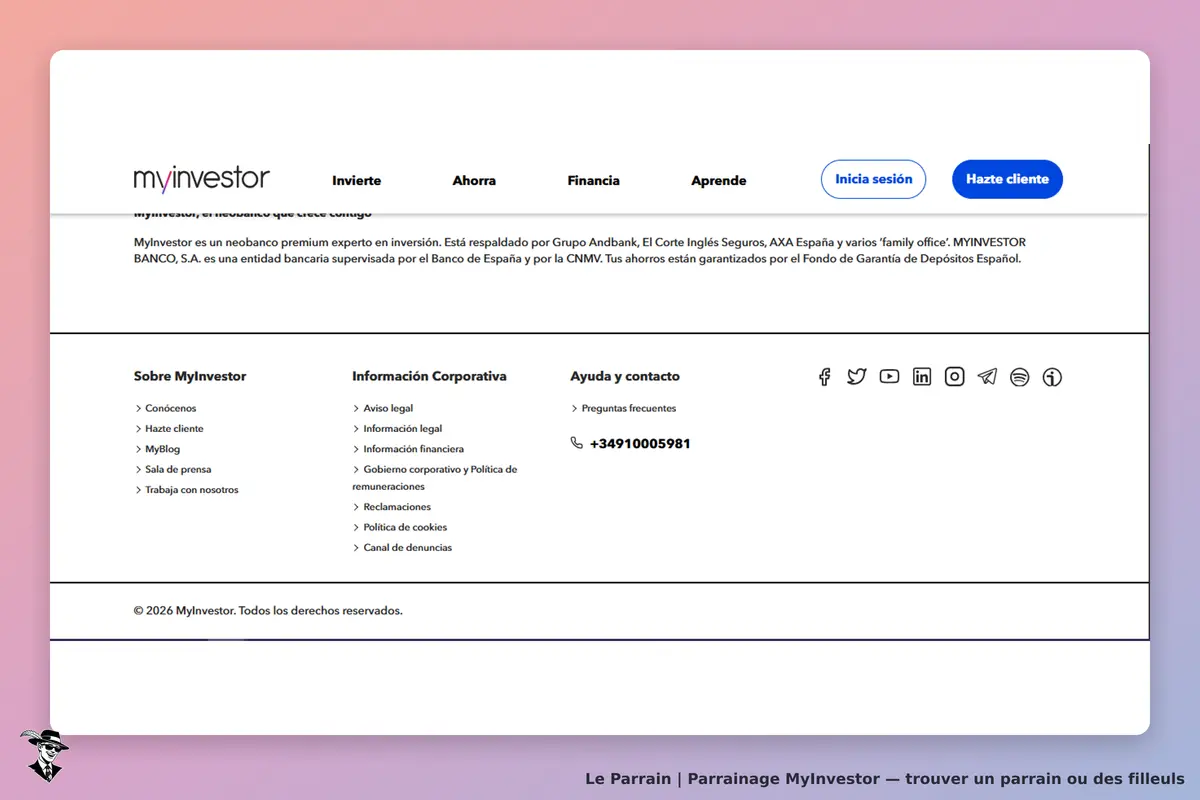This screenshot has width=1200, height=800.
Task: Open the Twitter bird icon
Action: [857, 377]
